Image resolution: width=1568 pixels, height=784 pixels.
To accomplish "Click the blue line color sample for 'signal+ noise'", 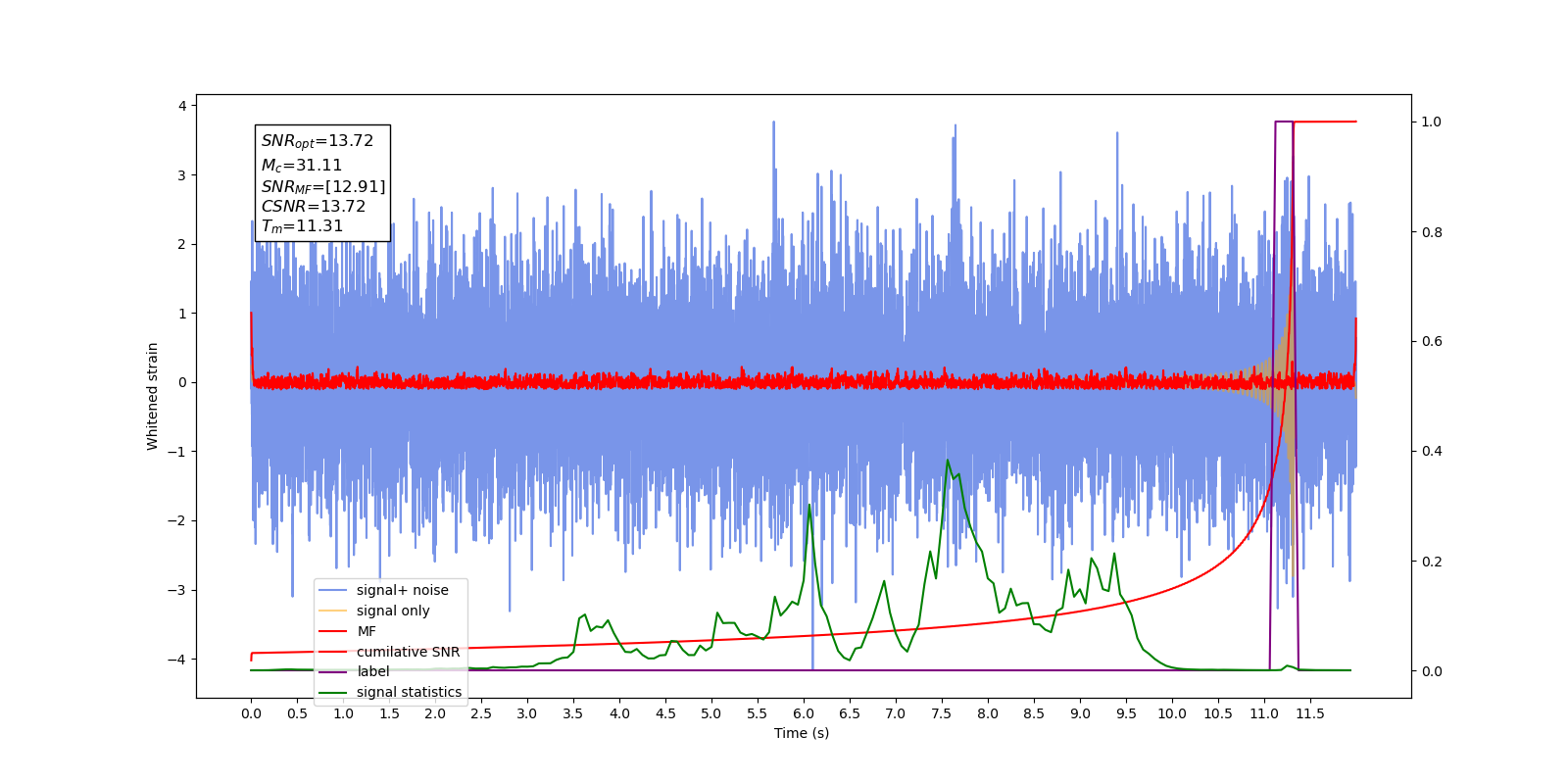I will point(333,590).
